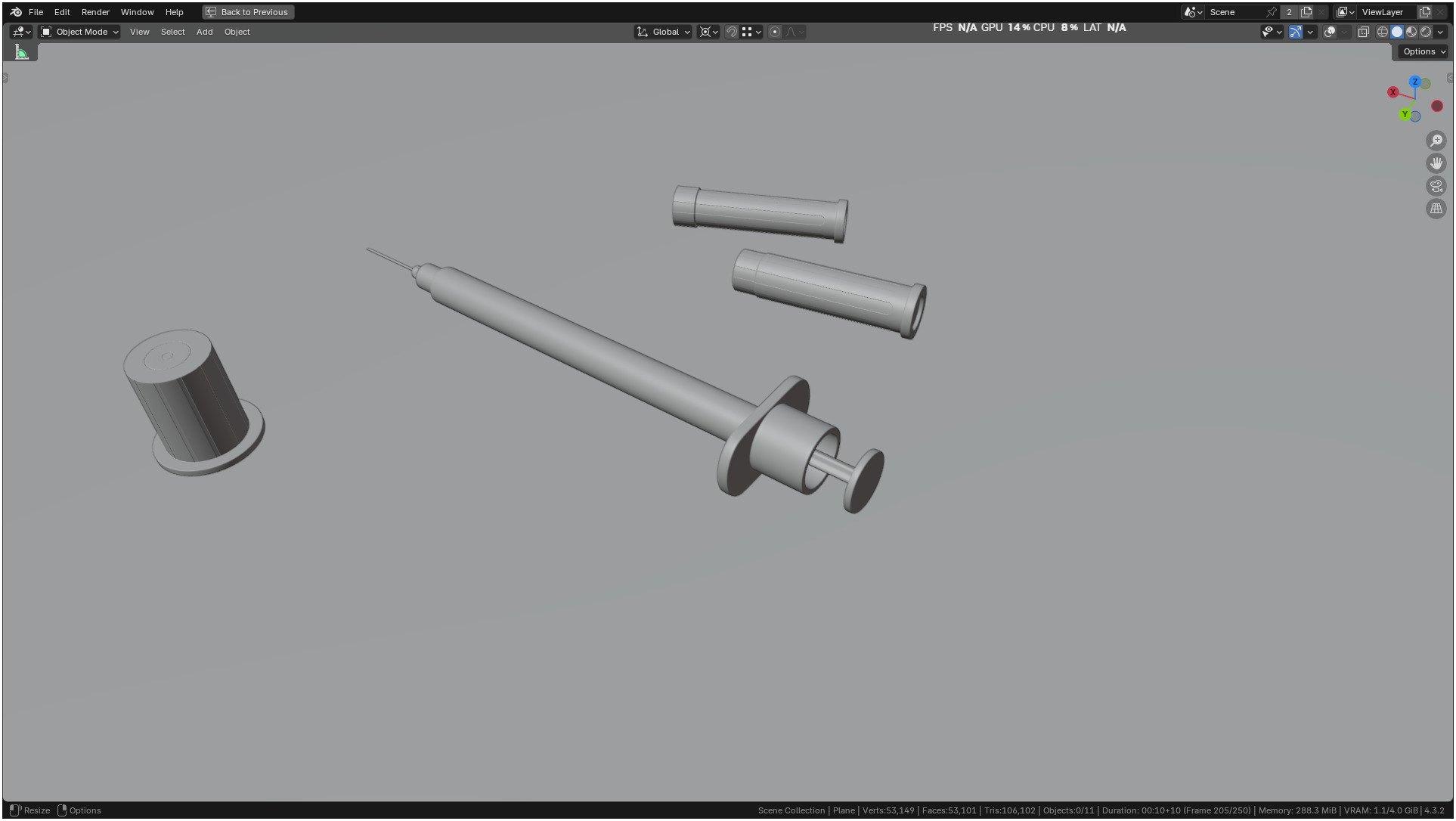Click the Scene name field
Viewport: 1456px width, 821px height.
pyautogui.click(x=1236, y=12)
